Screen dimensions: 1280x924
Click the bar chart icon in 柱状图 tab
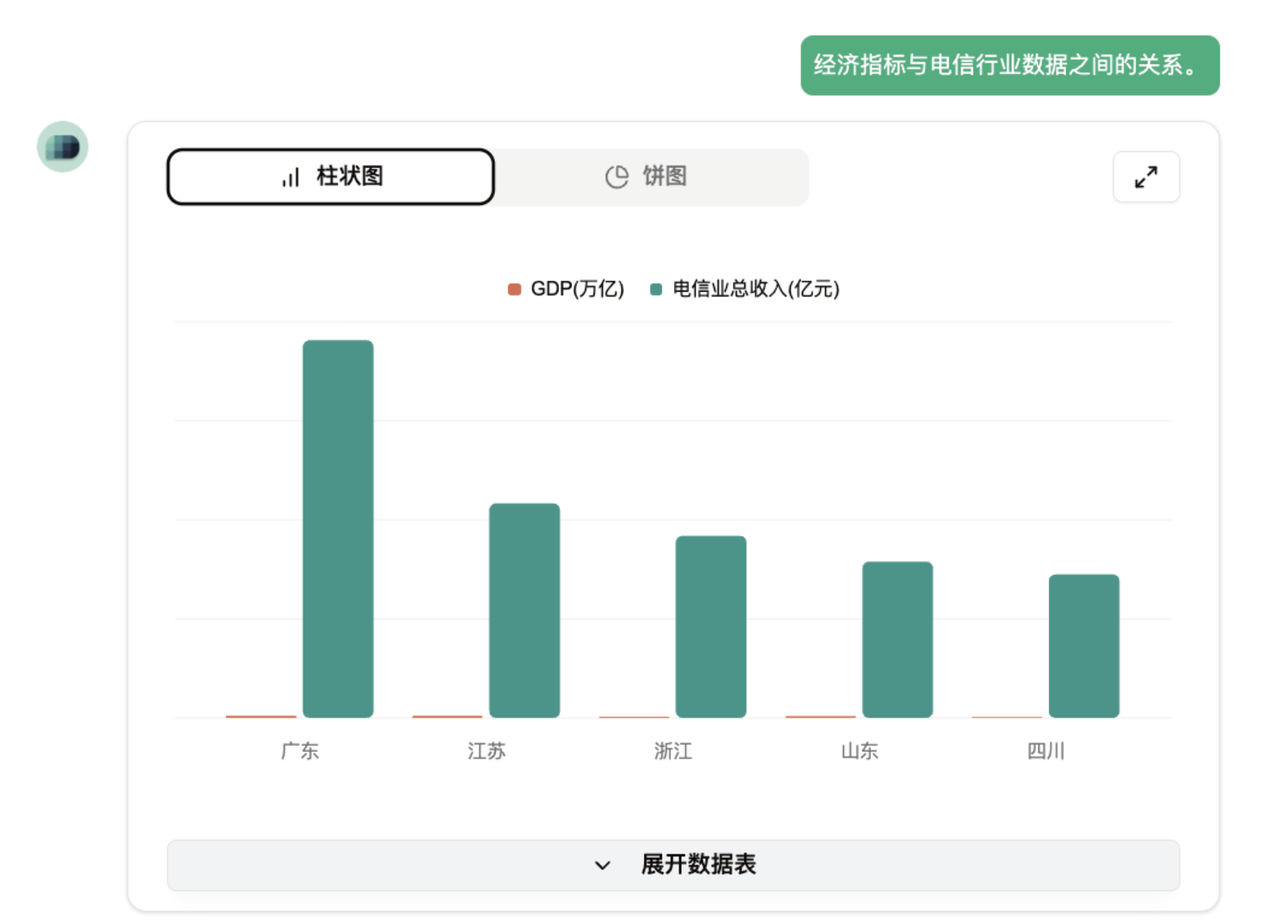(x=290, y=177)
